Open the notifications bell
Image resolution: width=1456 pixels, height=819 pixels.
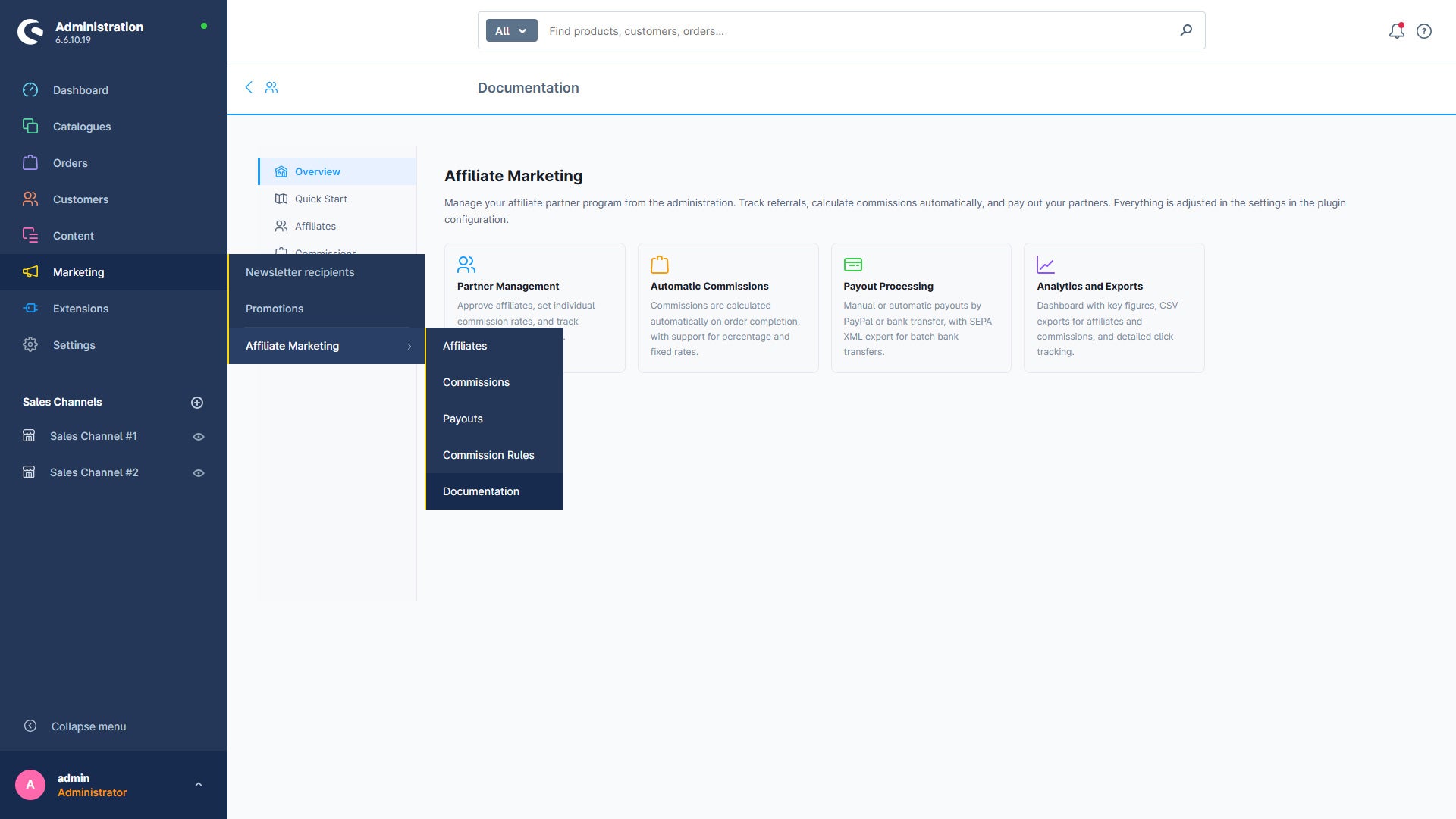point(1397,31)
